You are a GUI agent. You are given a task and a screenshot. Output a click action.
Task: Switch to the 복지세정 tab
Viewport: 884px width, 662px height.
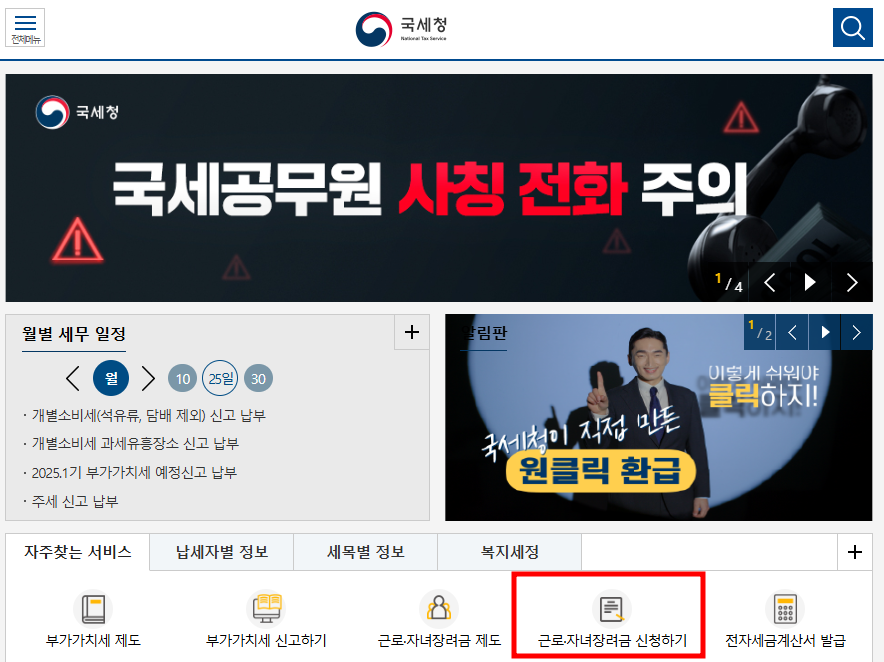(510, 552)
